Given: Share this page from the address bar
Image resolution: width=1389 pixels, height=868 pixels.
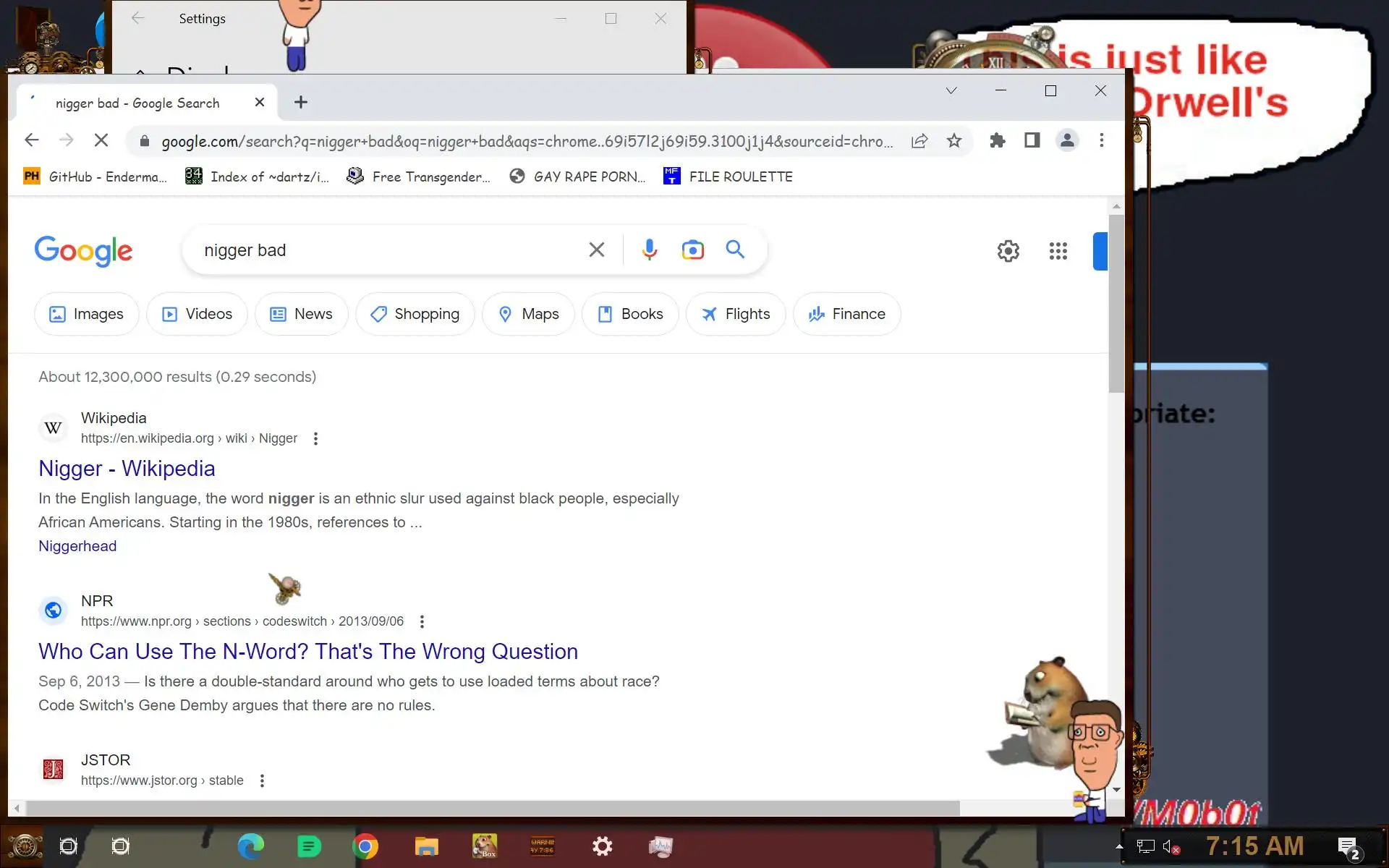Looking at the screenshot, I should coord(919,141).
